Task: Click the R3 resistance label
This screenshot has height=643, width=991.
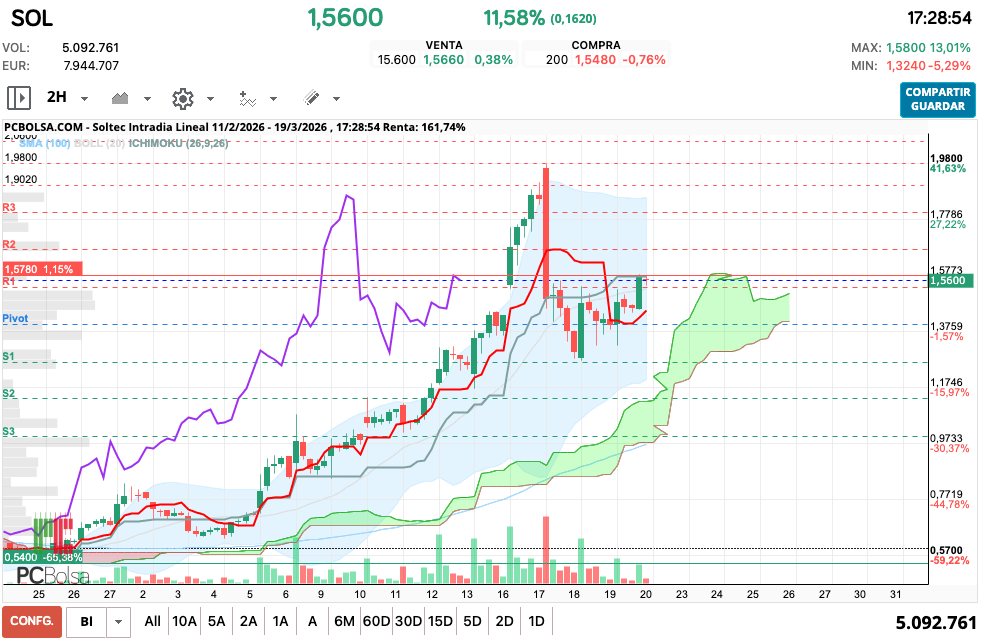Action: [x=9, y=207]
